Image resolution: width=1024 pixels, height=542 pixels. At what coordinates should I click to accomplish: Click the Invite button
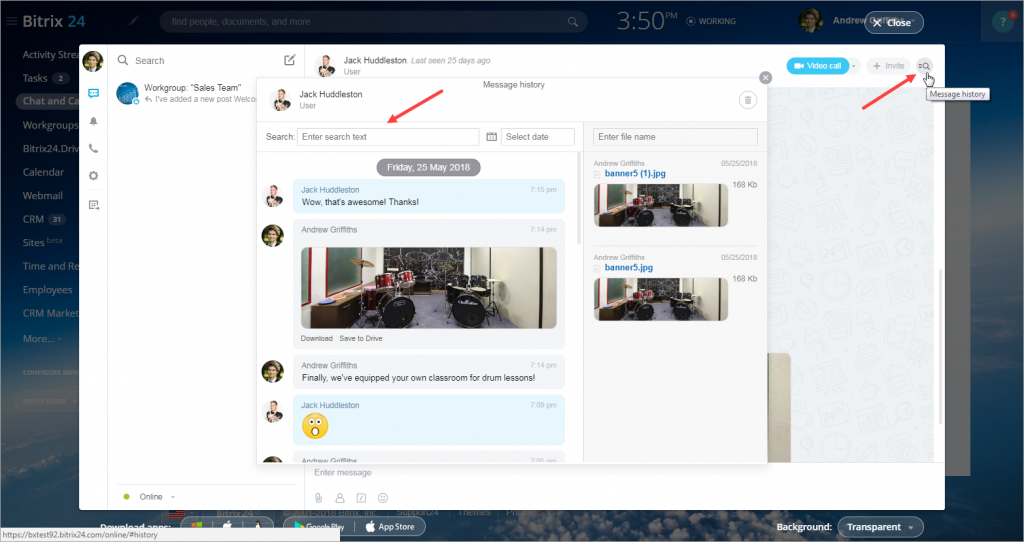point(888,66)
